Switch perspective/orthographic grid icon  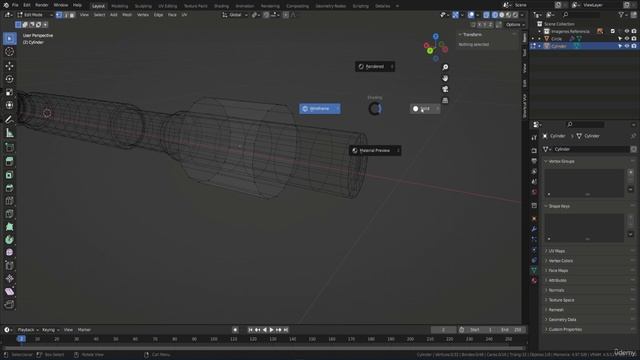[445, 100]
